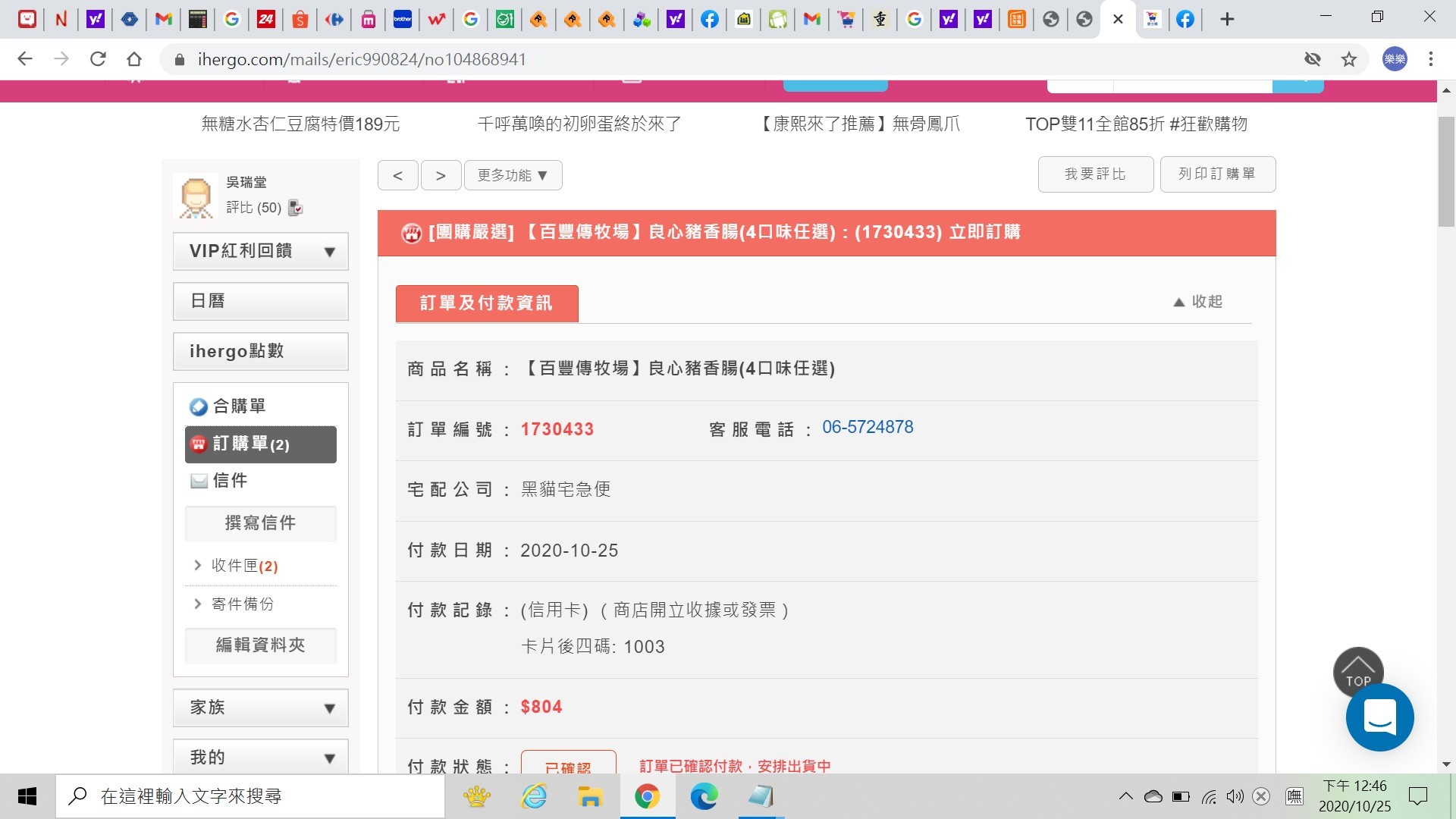
Task: Open the 評比 (50) rating link
Action: click(253, 207)
